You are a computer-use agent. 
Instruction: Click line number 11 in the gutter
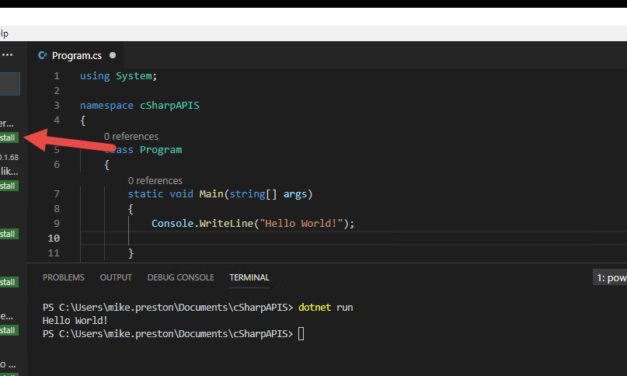54,253
